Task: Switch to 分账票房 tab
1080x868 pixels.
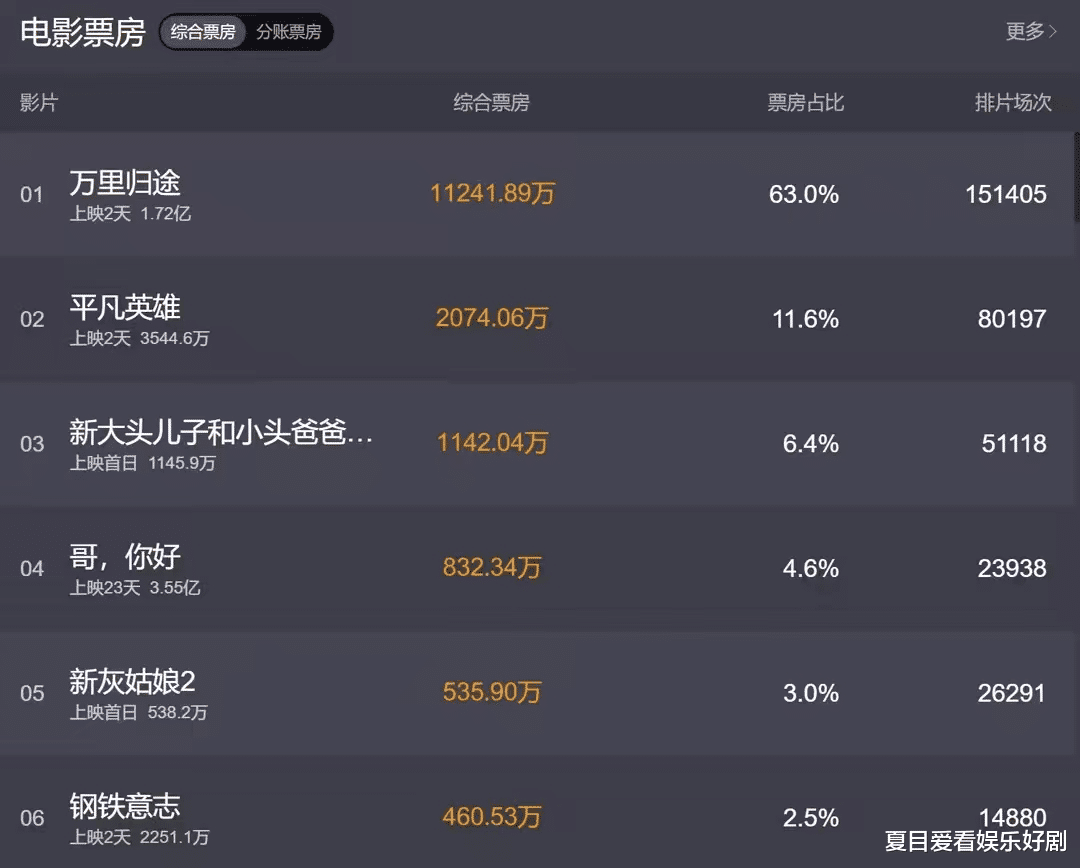Action: point(289,32)
